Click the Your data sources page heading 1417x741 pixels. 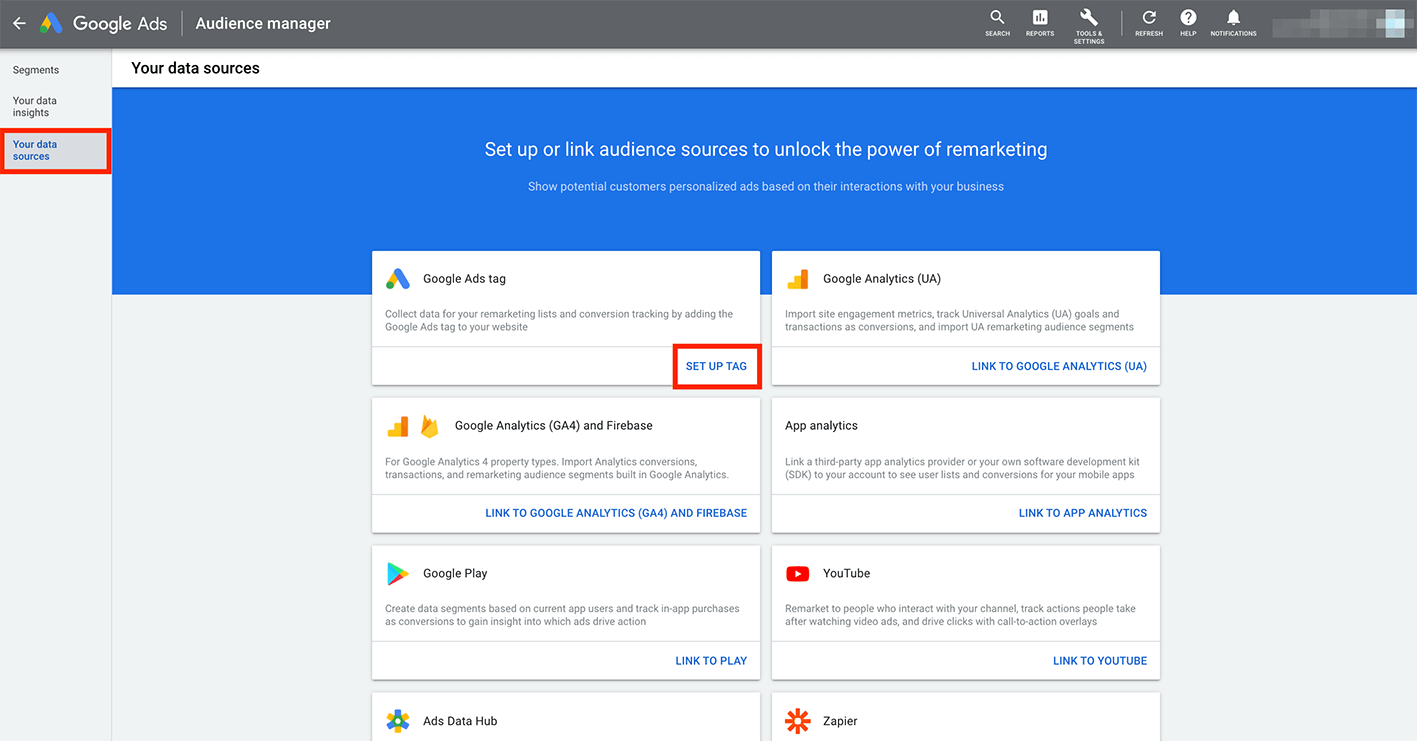point(196,68)
